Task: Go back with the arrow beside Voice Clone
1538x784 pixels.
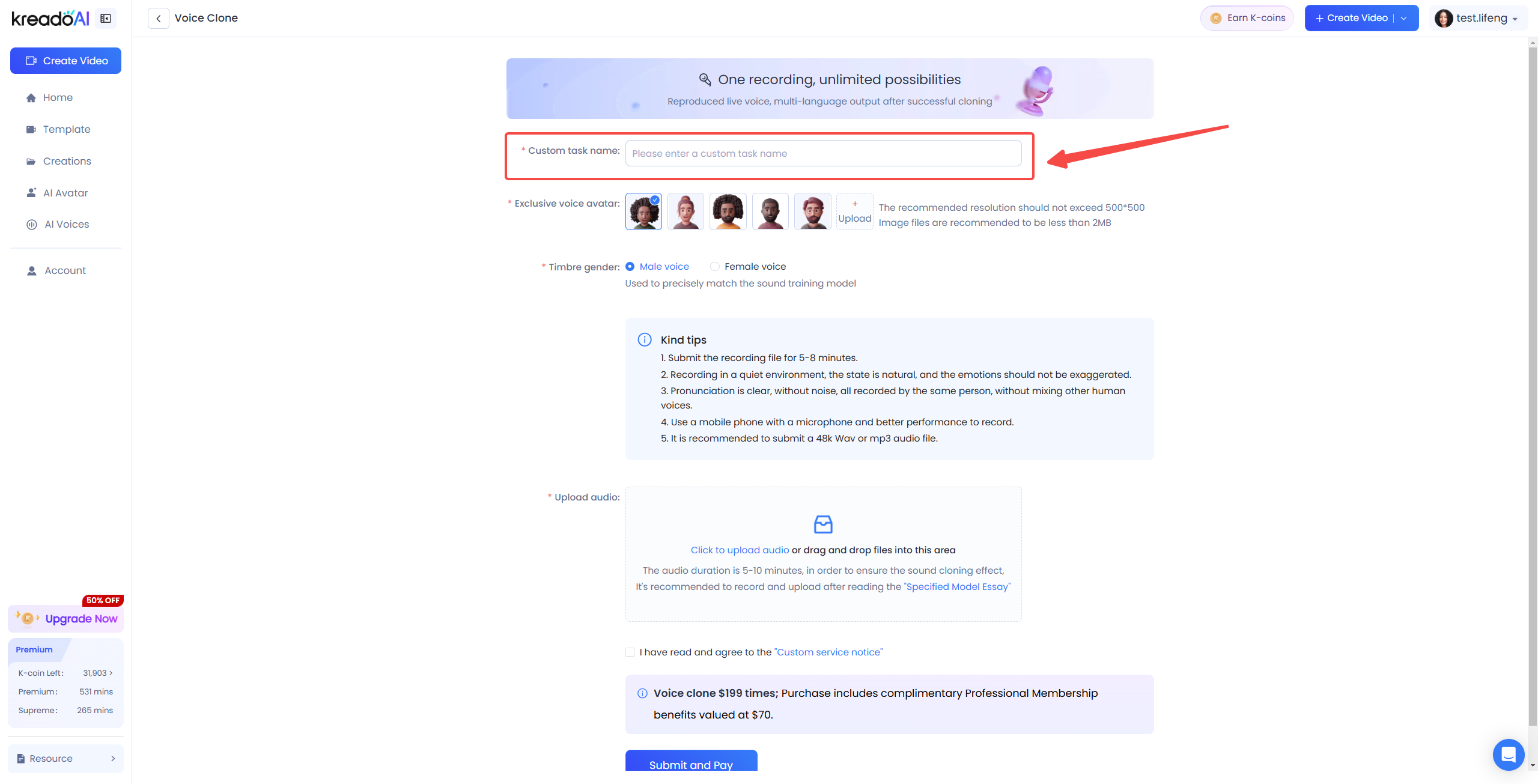Action: click(159, 19)
